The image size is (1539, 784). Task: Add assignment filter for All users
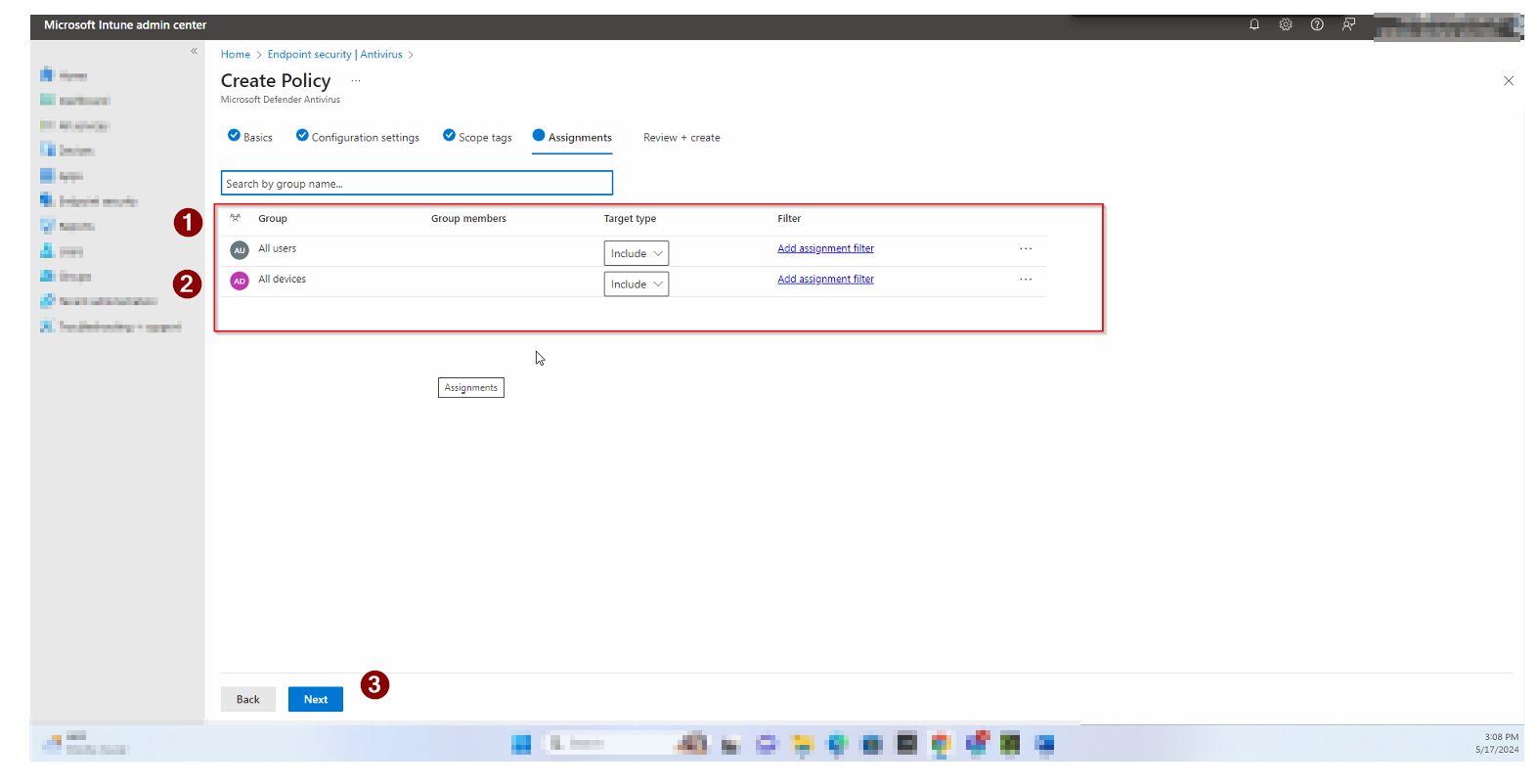point(826,248)
